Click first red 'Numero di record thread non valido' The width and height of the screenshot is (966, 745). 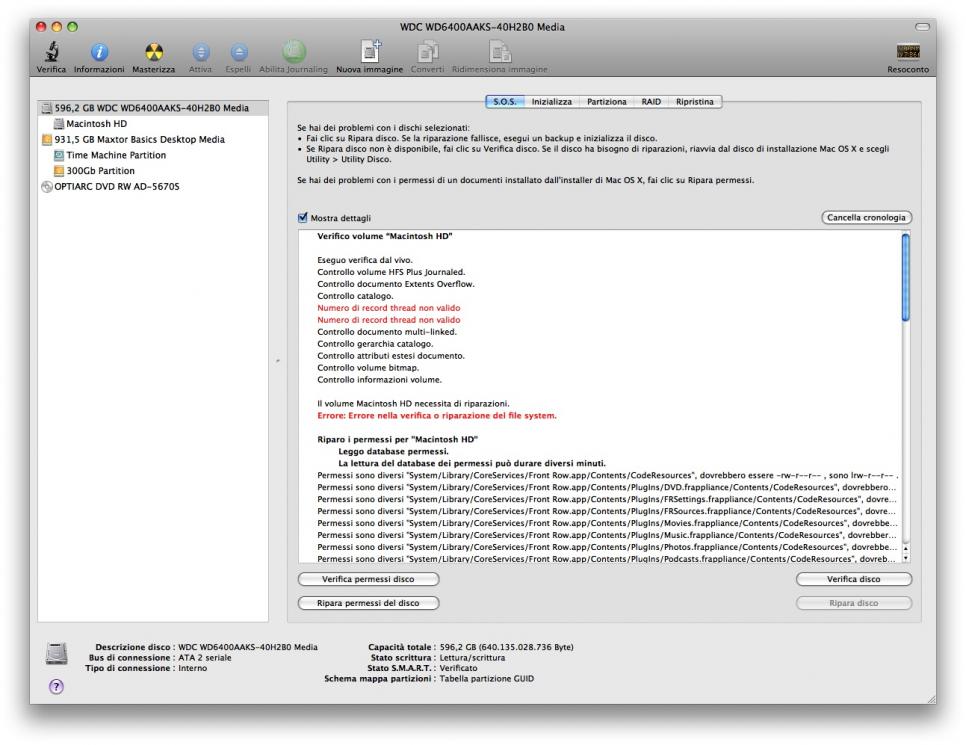click(x=389, y=308)
